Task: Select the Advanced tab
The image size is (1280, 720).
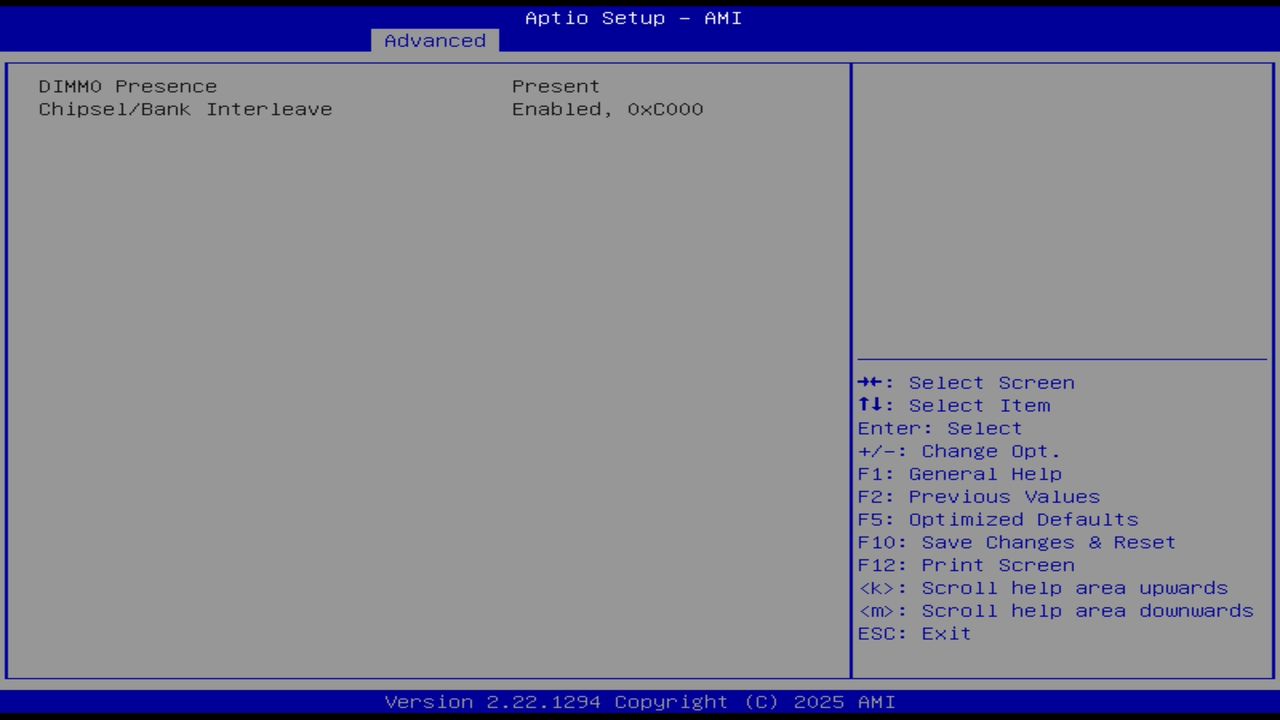Action: 434,40
